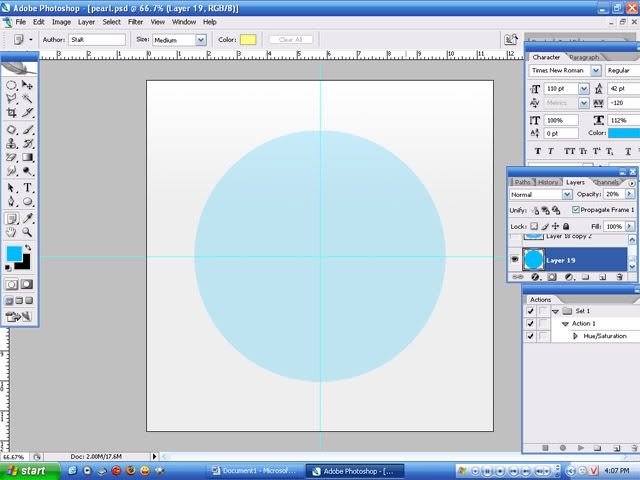Select the Gradient tool

[x=27, y=157]
